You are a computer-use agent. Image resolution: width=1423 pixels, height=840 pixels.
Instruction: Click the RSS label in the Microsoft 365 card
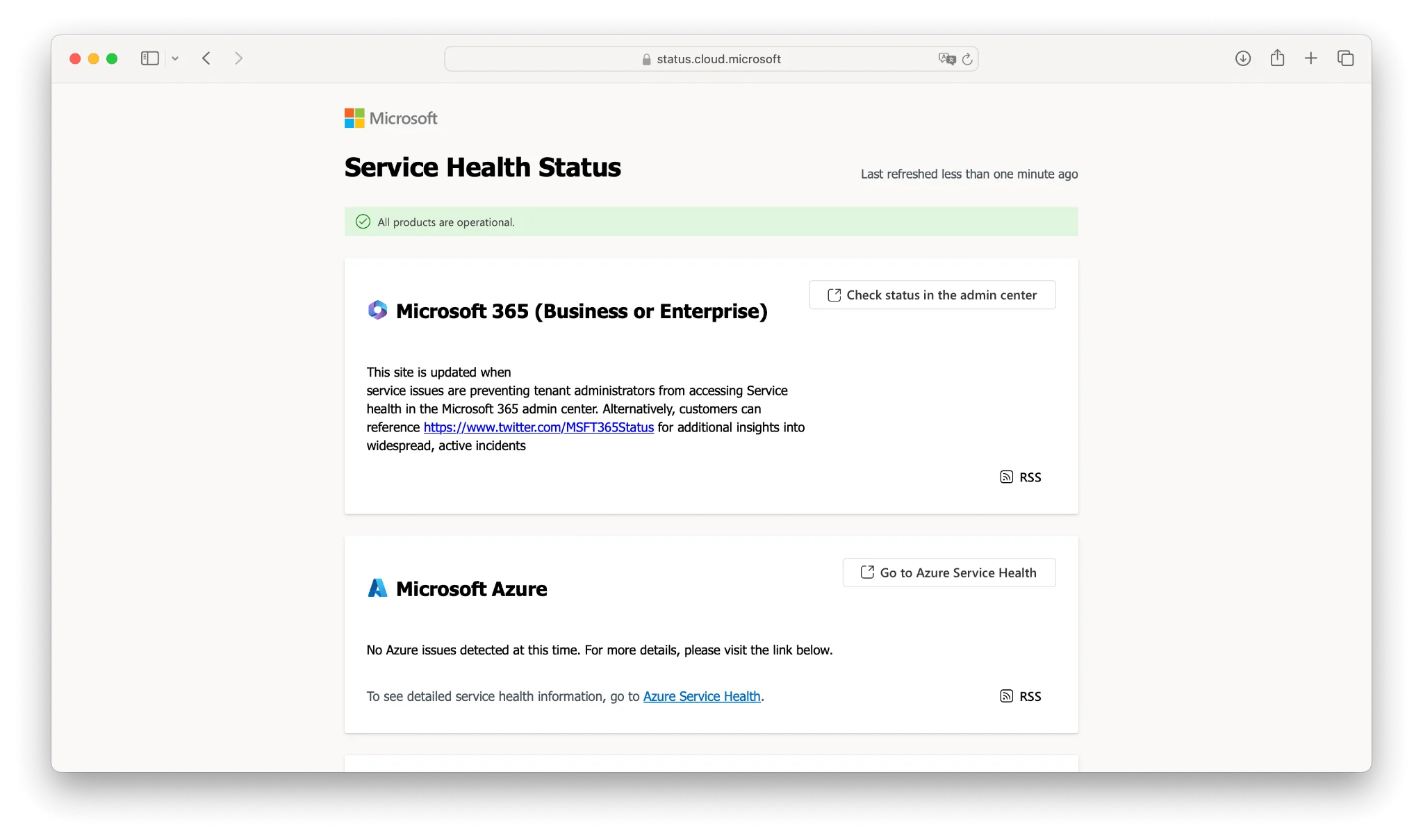(1030, 477)
